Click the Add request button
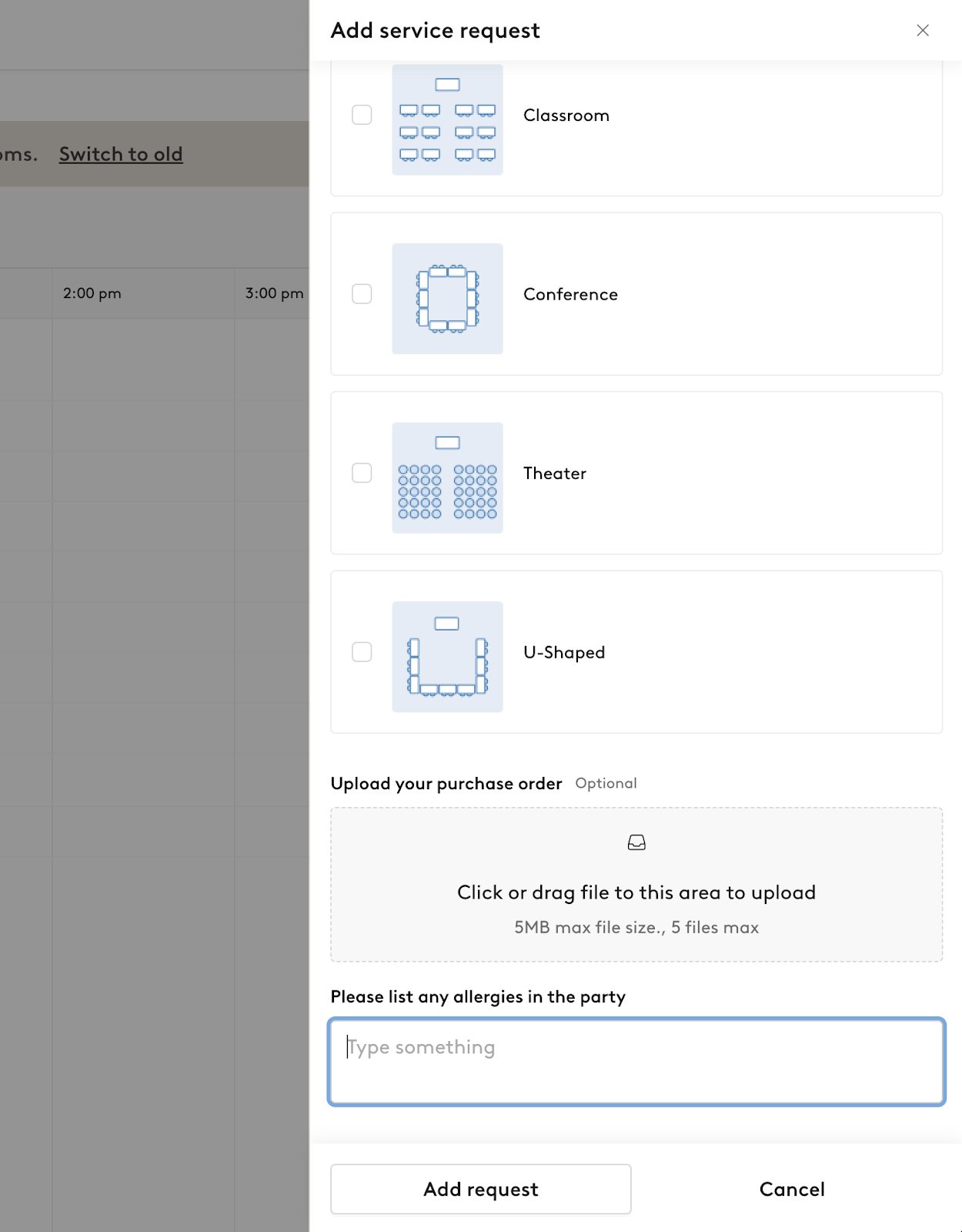This screenshot has width=962, height=1232. click(481, 1189)
